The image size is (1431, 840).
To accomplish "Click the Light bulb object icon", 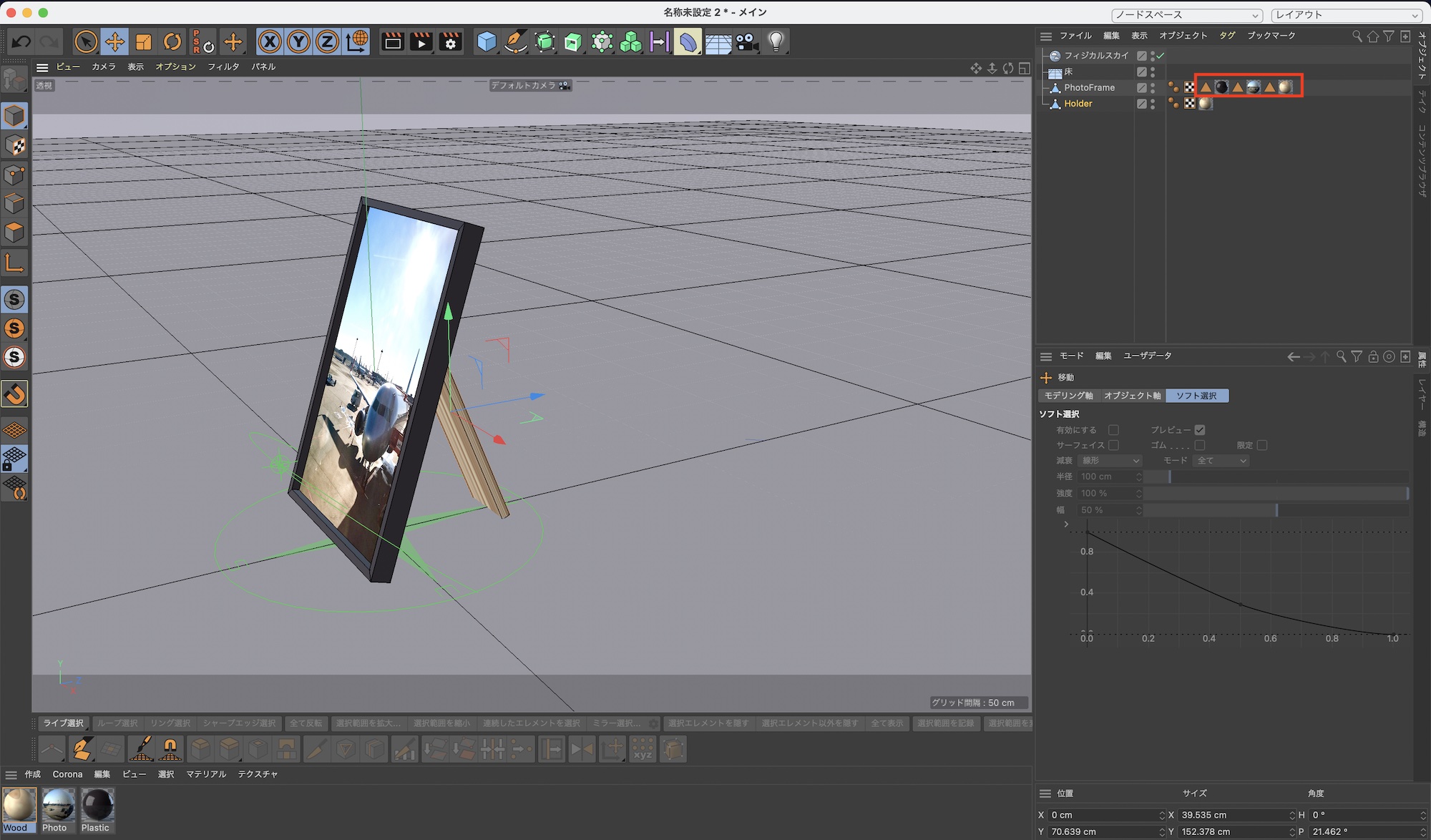I will [x=776, y=42].
